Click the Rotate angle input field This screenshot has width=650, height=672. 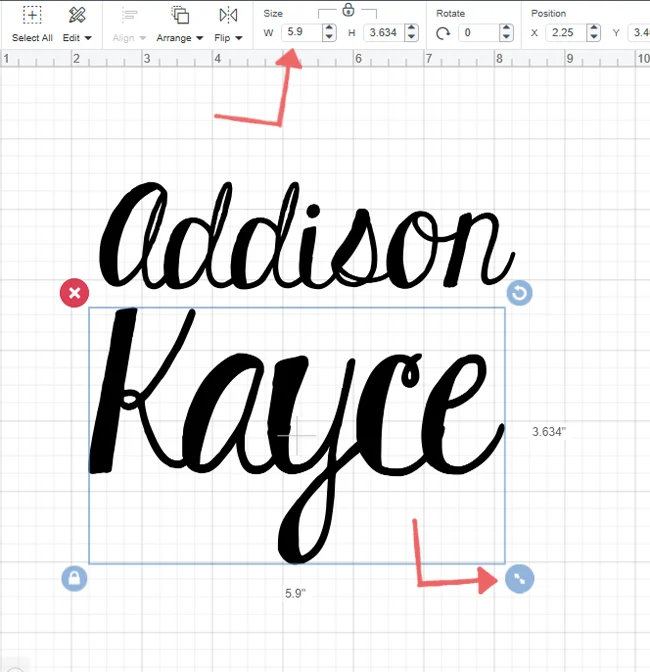coord(479,32)
